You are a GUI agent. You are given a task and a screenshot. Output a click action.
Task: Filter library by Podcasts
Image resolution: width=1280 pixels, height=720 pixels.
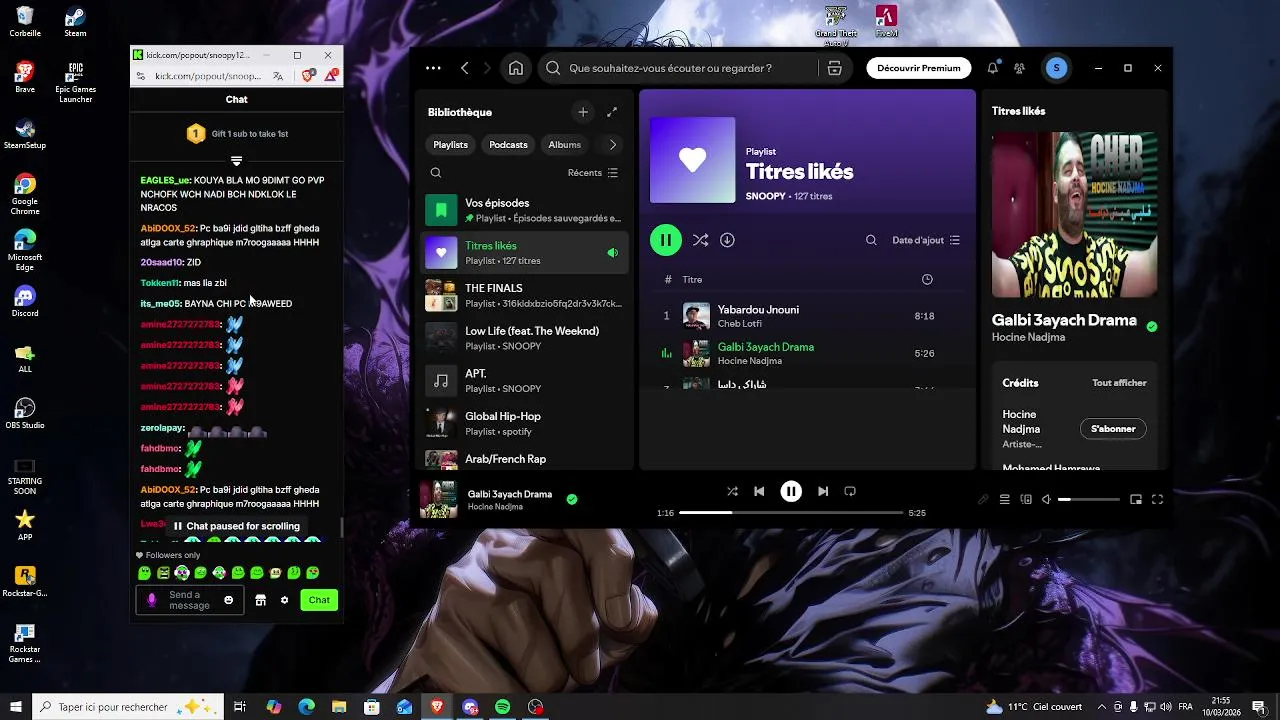click(508, 145)
